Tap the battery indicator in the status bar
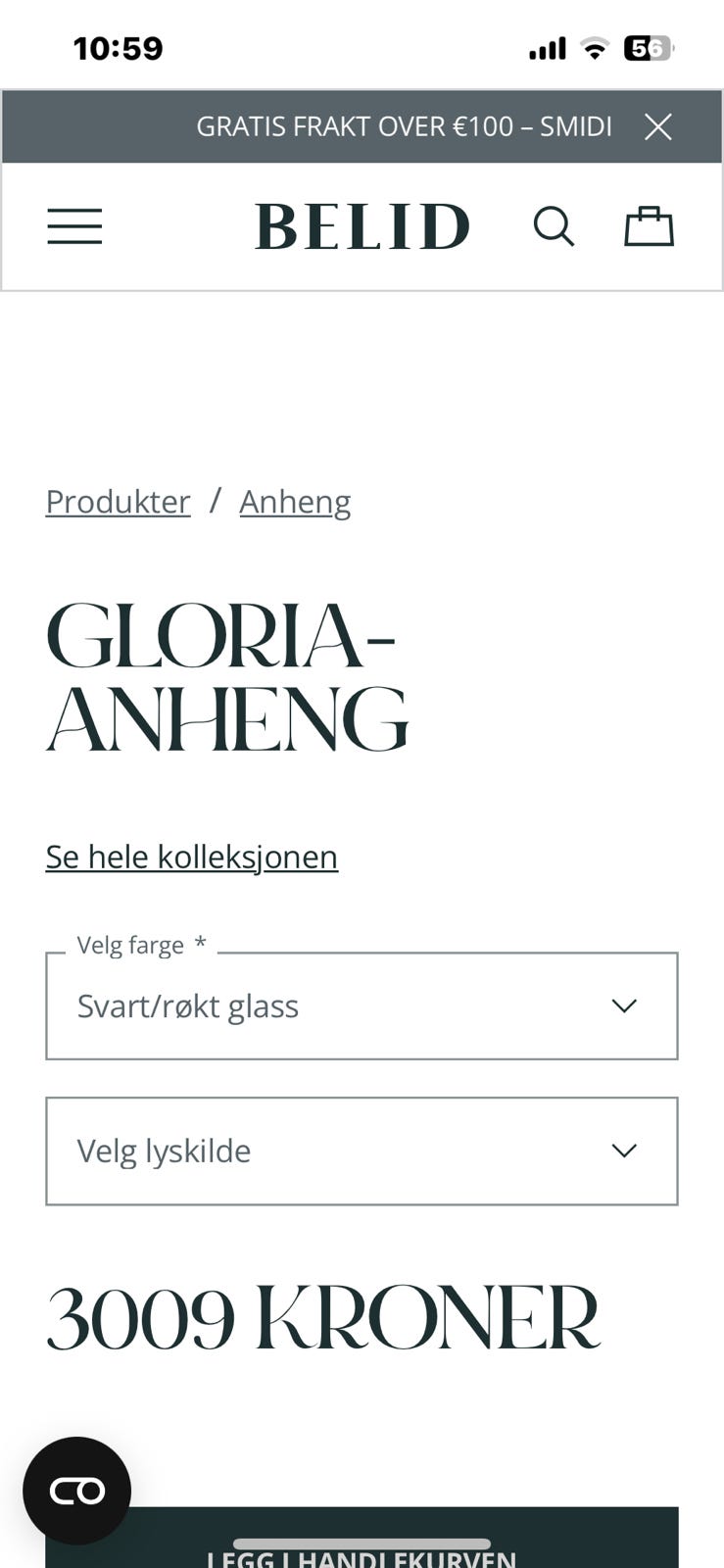 pyautogui.click(x=649, y=46)
